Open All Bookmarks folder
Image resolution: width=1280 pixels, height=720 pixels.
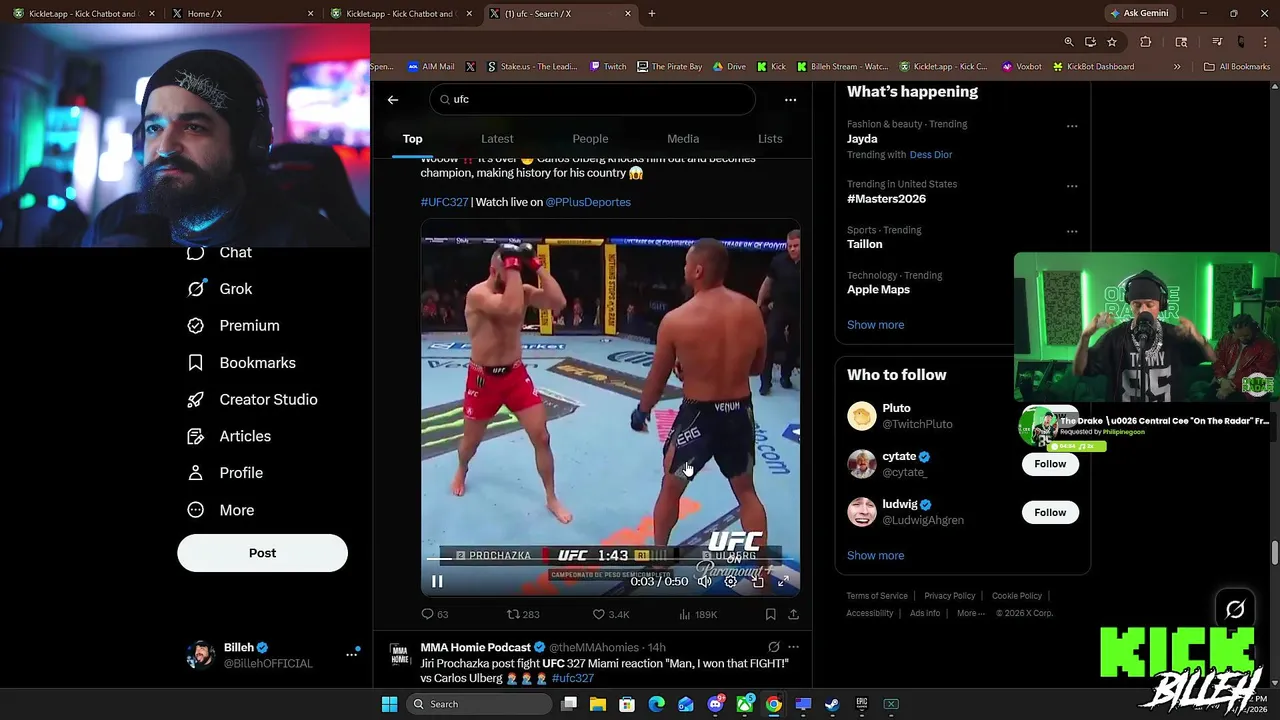tap(1237, 67)
